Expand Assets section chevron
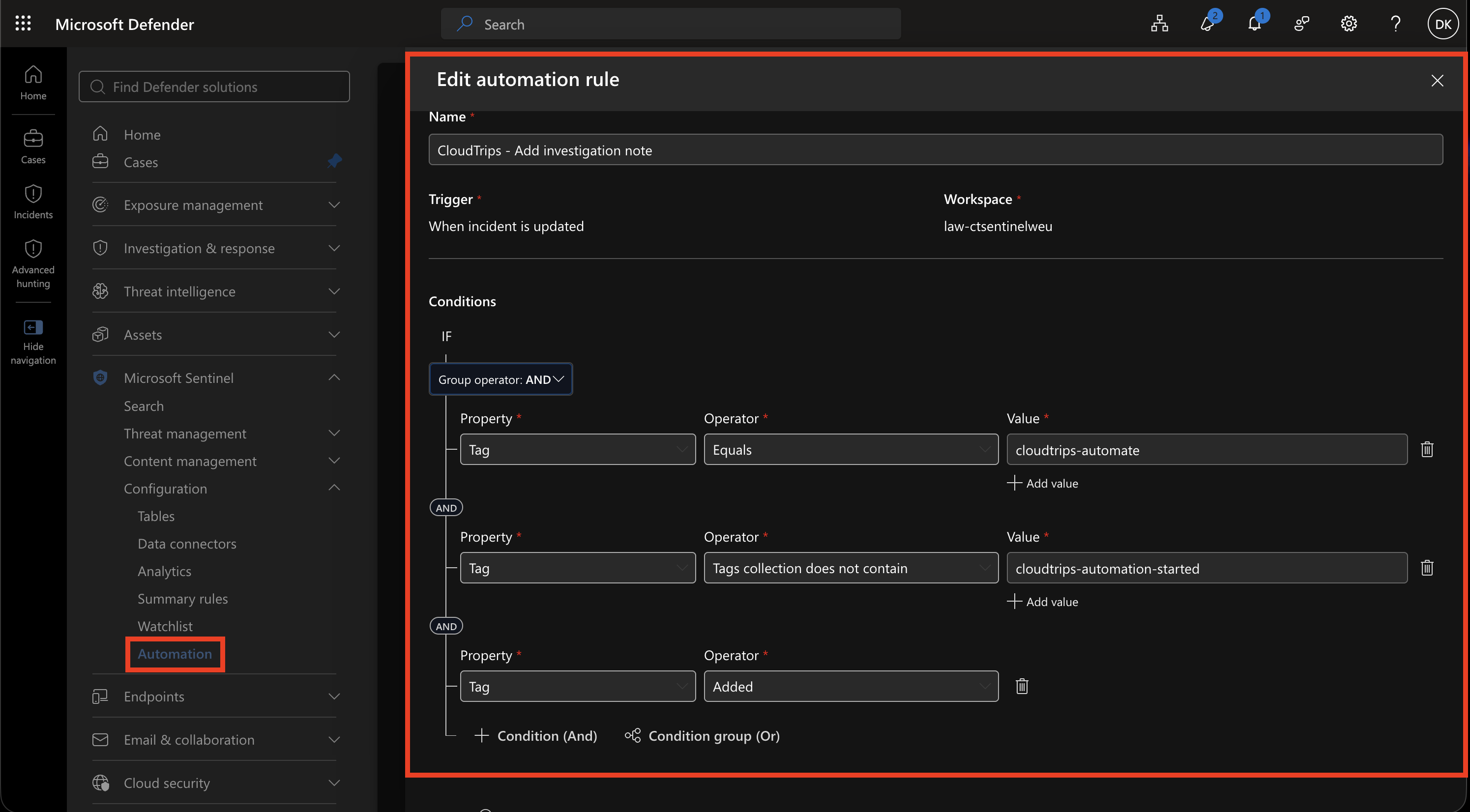 click(334, 334)
